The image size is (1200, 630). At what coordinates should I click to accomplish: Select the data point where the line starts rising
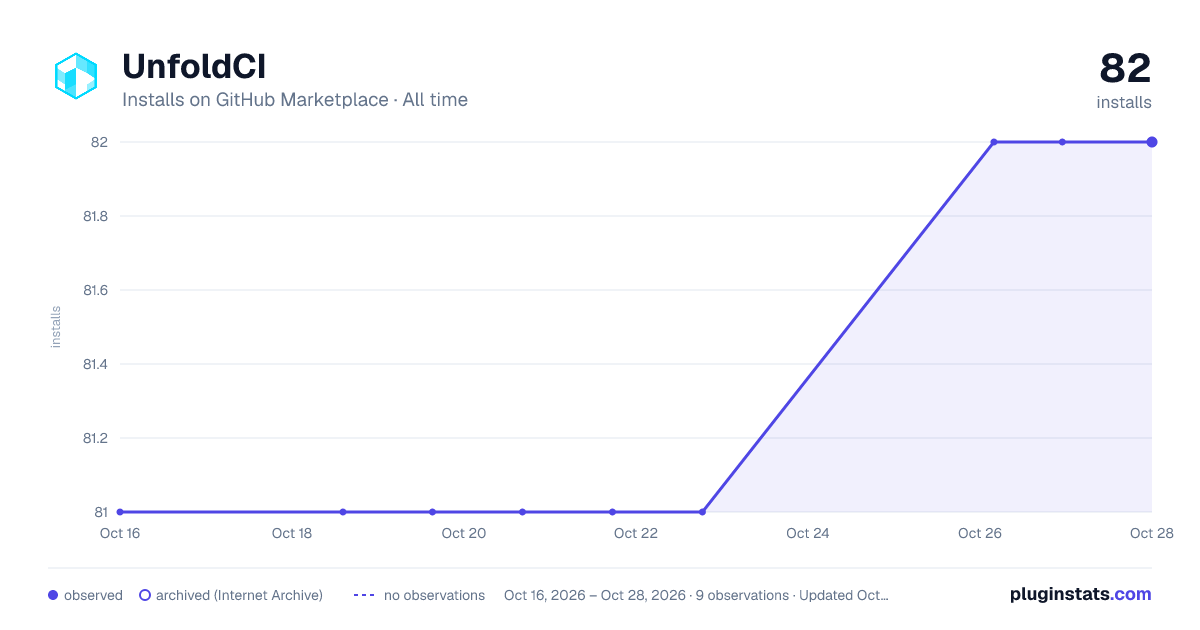(702, 512)
